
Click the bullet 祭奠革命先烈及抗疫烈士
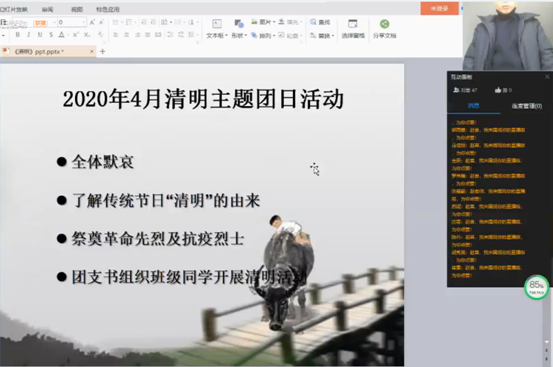tap(158, 239)
